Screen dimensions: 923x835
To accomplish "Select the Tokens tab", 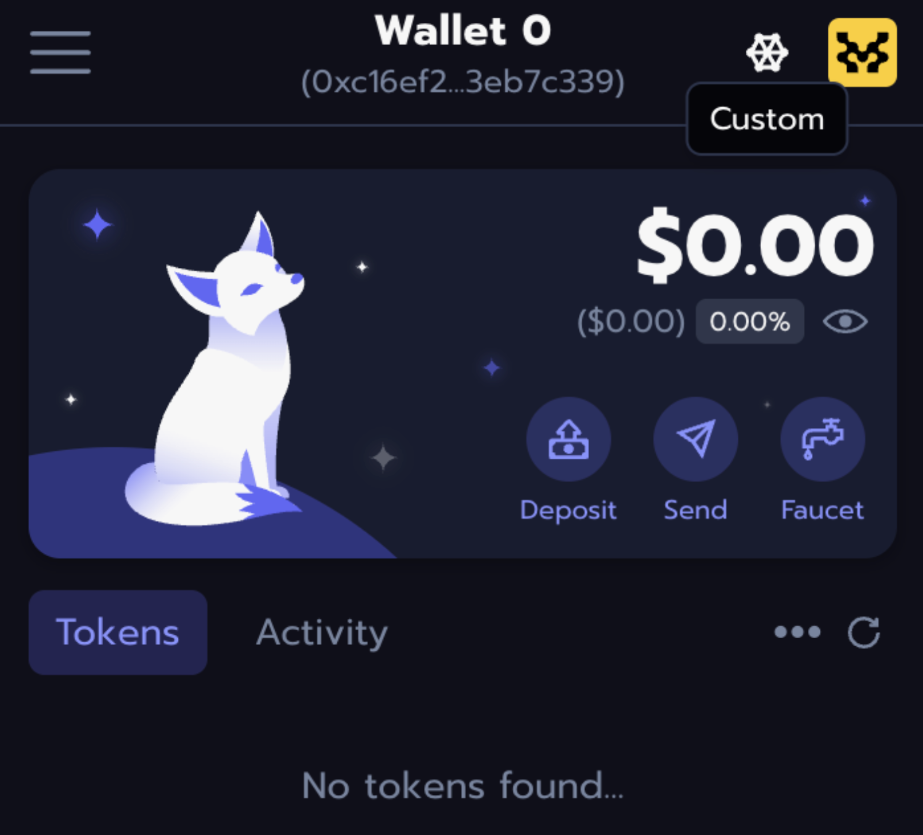I will coord(118,633).
